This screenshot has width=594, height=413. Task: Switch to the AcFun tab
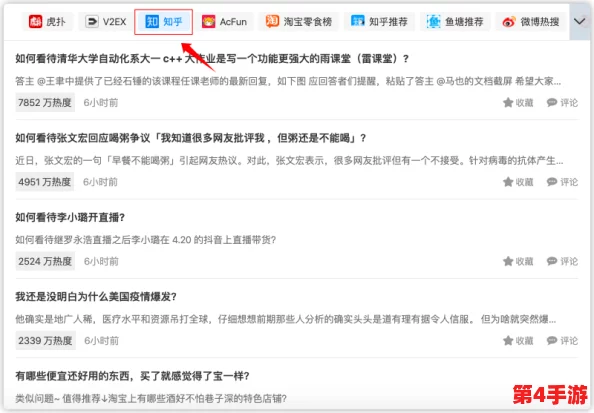[x=225, y=22]
